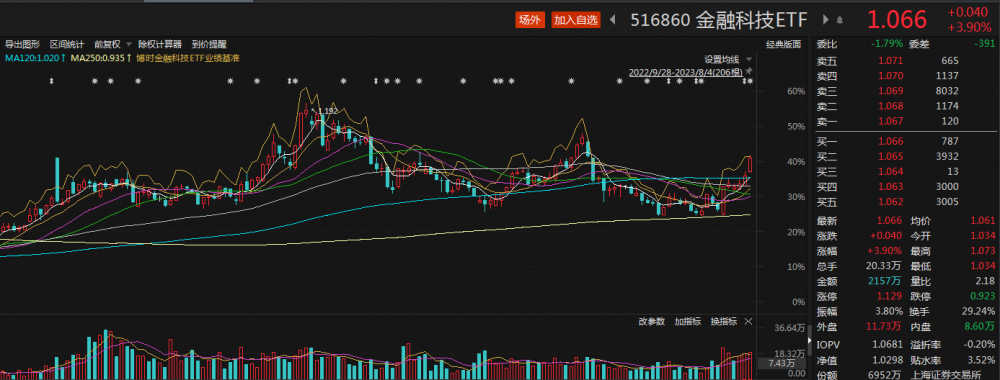Open 区间统计 tool
This screenshot has width=1000, height=380.
click(x=67, y=44)
